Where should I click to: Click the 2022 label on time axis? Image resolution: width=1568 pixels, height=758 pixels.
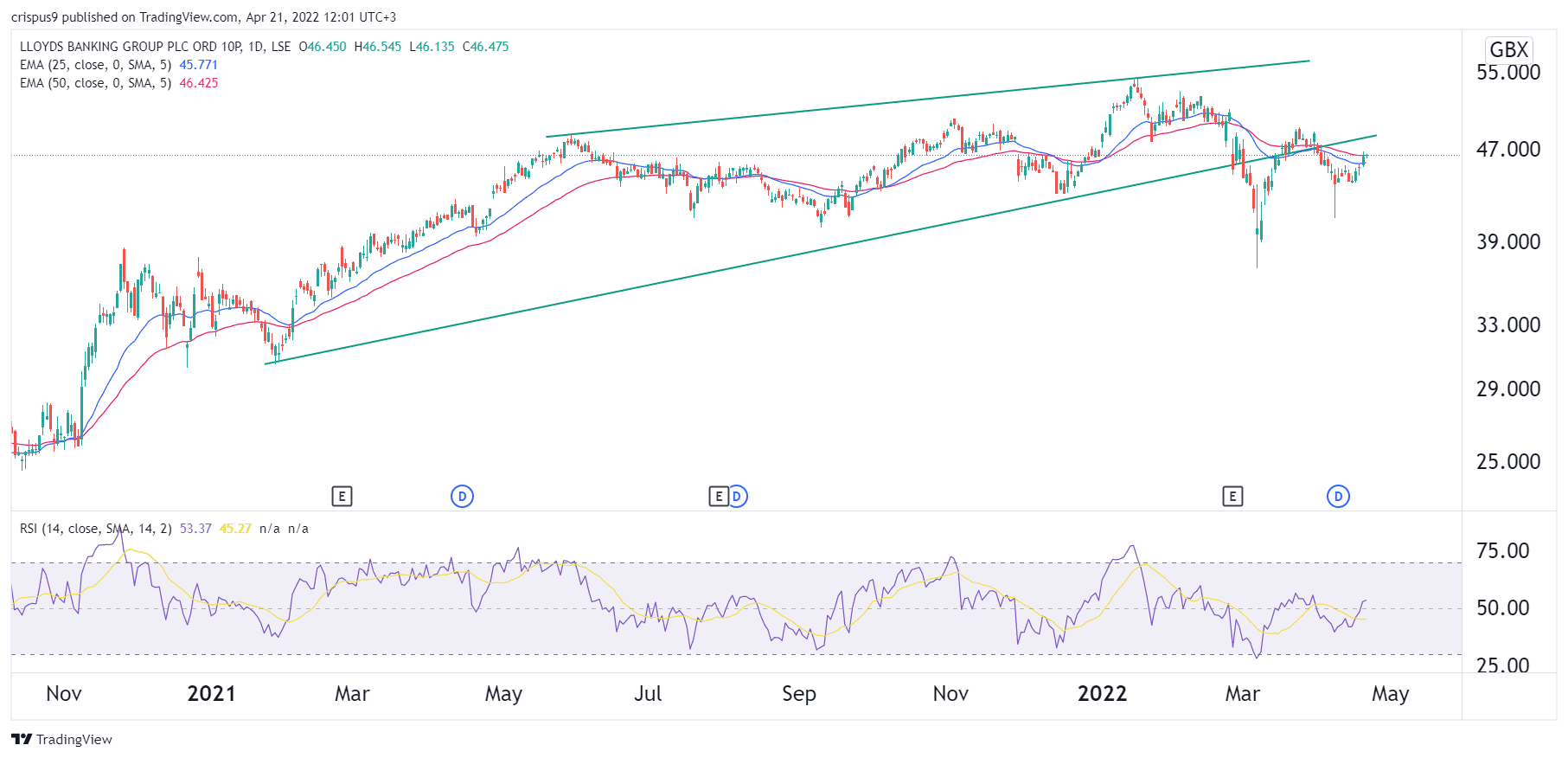(1102, 694)
